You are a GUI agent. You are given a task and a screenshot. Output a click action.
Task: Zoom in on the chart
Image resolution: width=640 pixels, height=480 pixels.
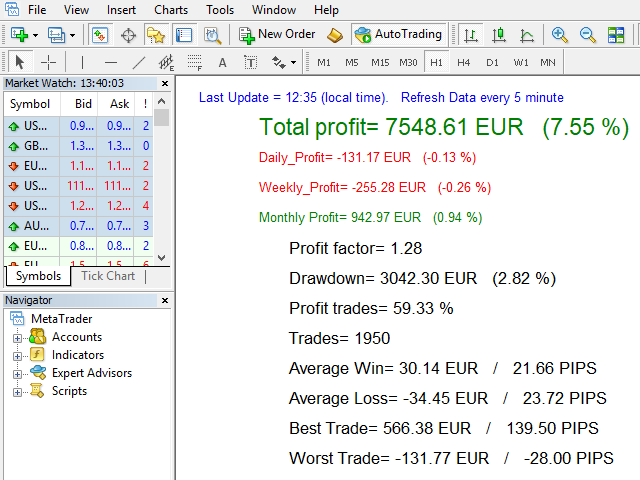click(560, 35)
